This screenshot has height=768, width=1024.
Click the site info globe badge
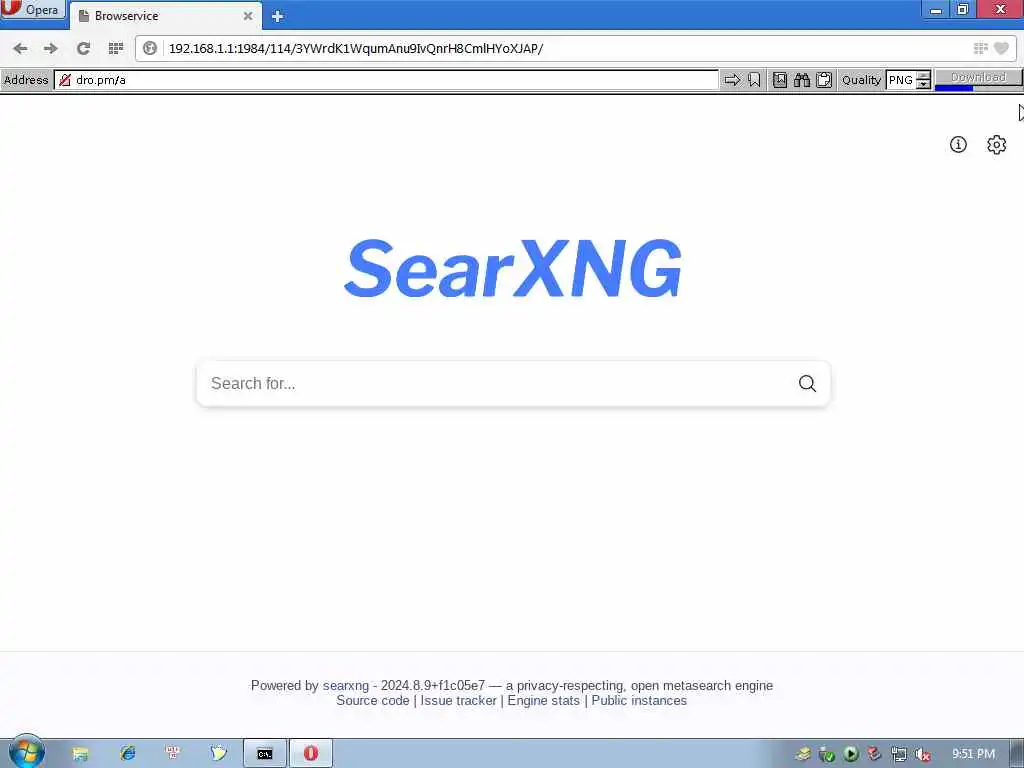pyautogui.click(x=150, y=48)
